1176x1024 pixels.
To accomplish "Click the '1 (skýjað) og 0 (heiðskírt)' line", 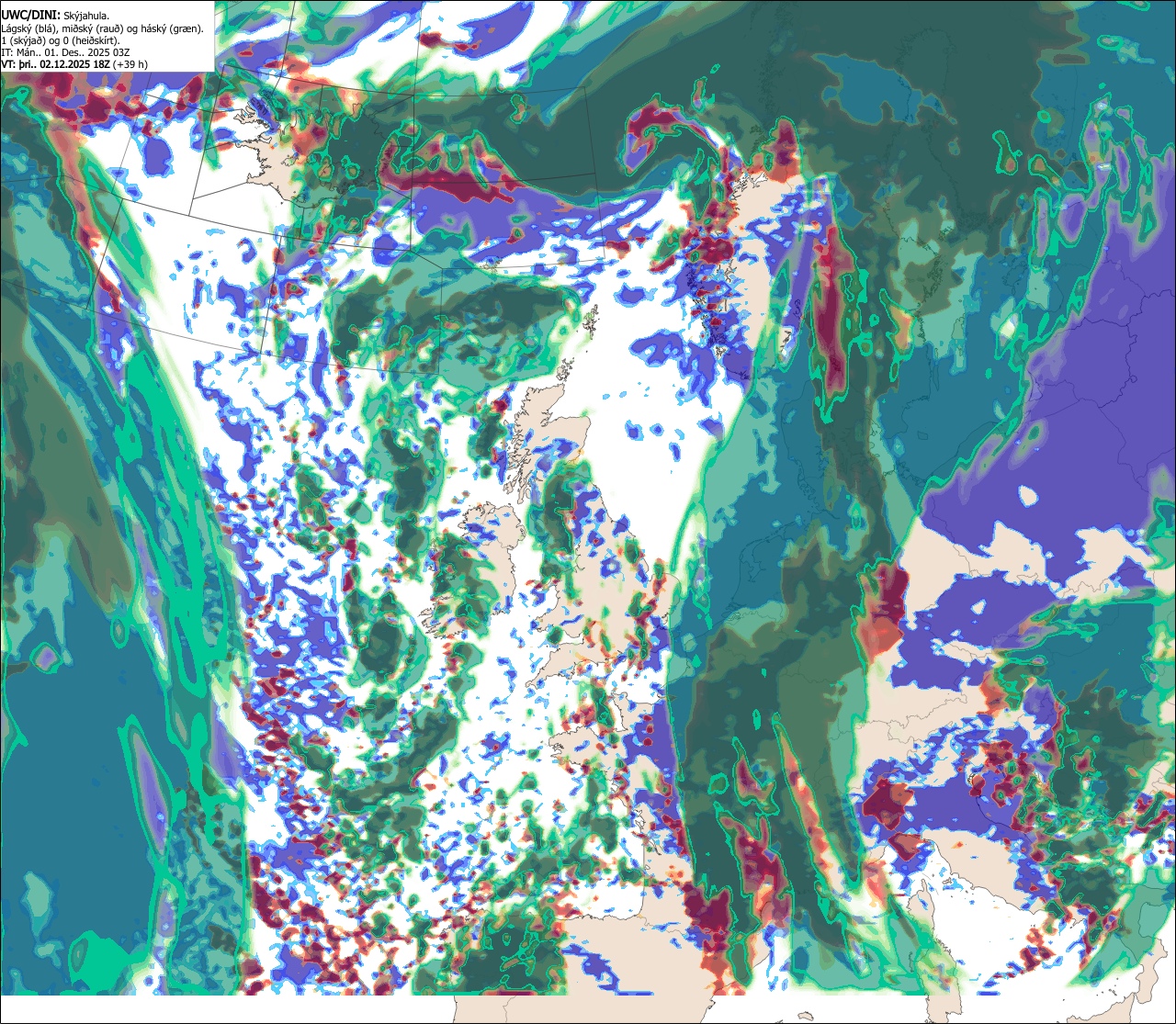I will tap(61, 40).
